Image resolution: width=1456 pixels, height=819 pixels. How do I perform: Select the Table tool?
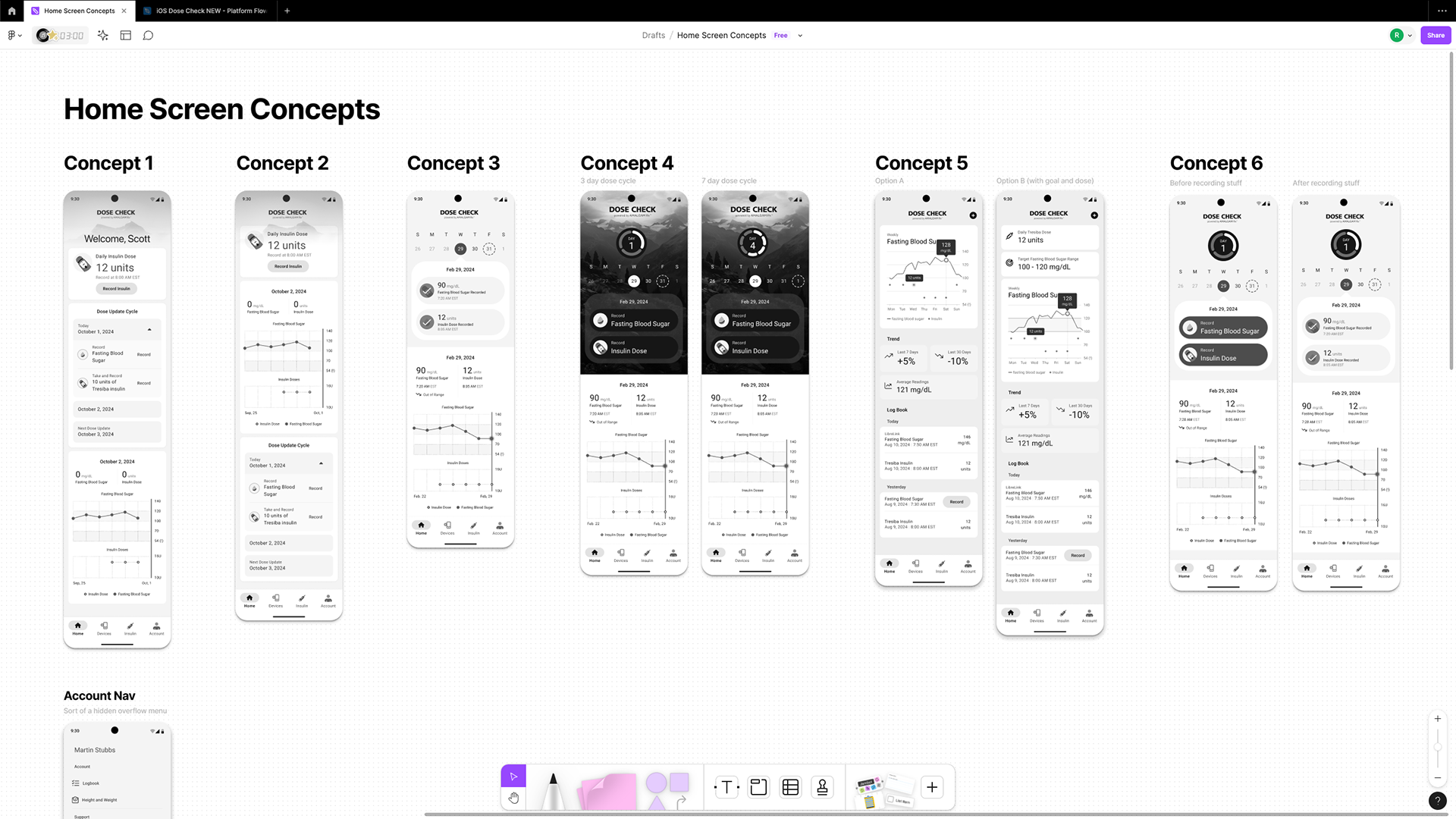(790, 787)
